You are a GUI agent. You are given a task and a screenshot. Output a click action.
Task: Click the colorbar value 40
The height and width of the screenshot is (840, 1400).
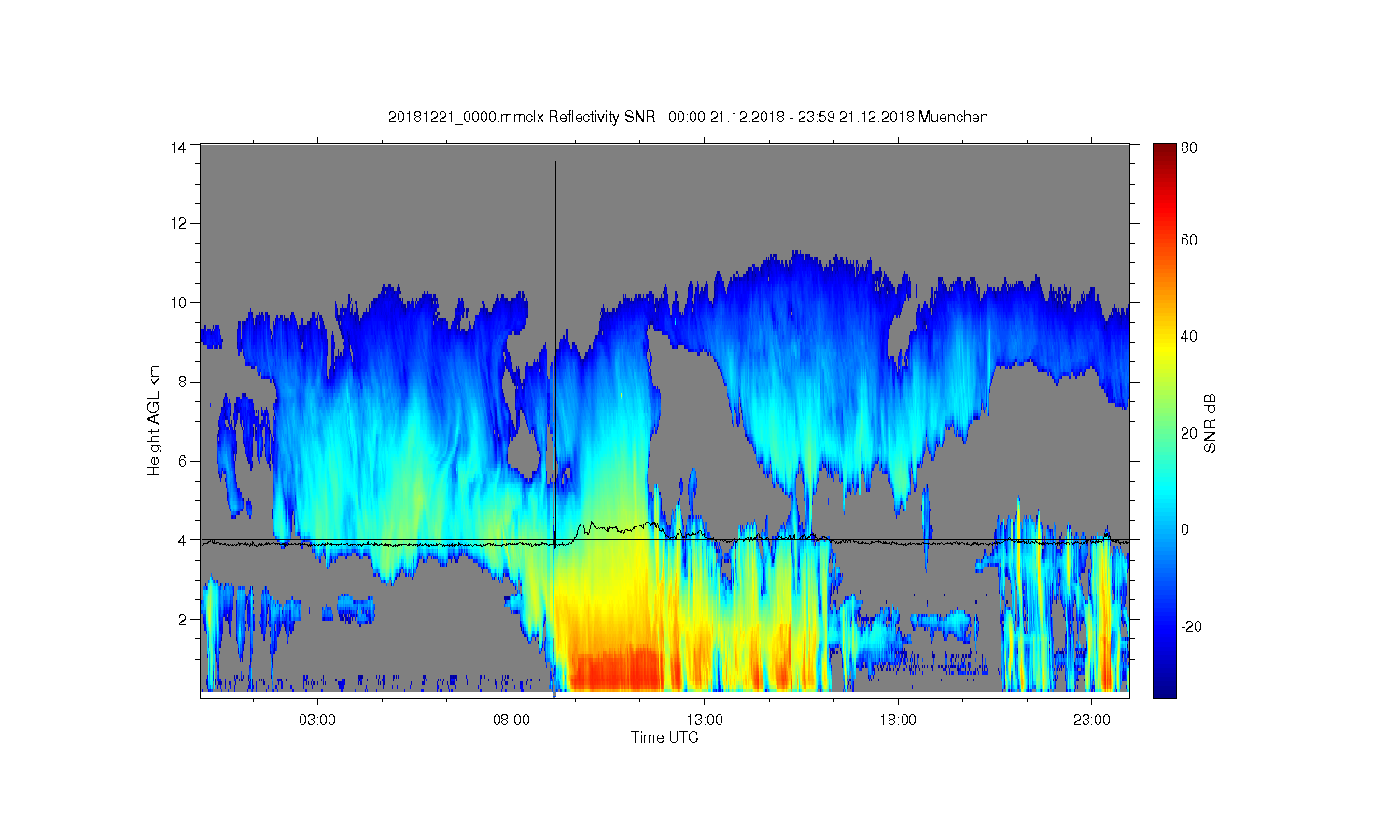click(1189, 336)
